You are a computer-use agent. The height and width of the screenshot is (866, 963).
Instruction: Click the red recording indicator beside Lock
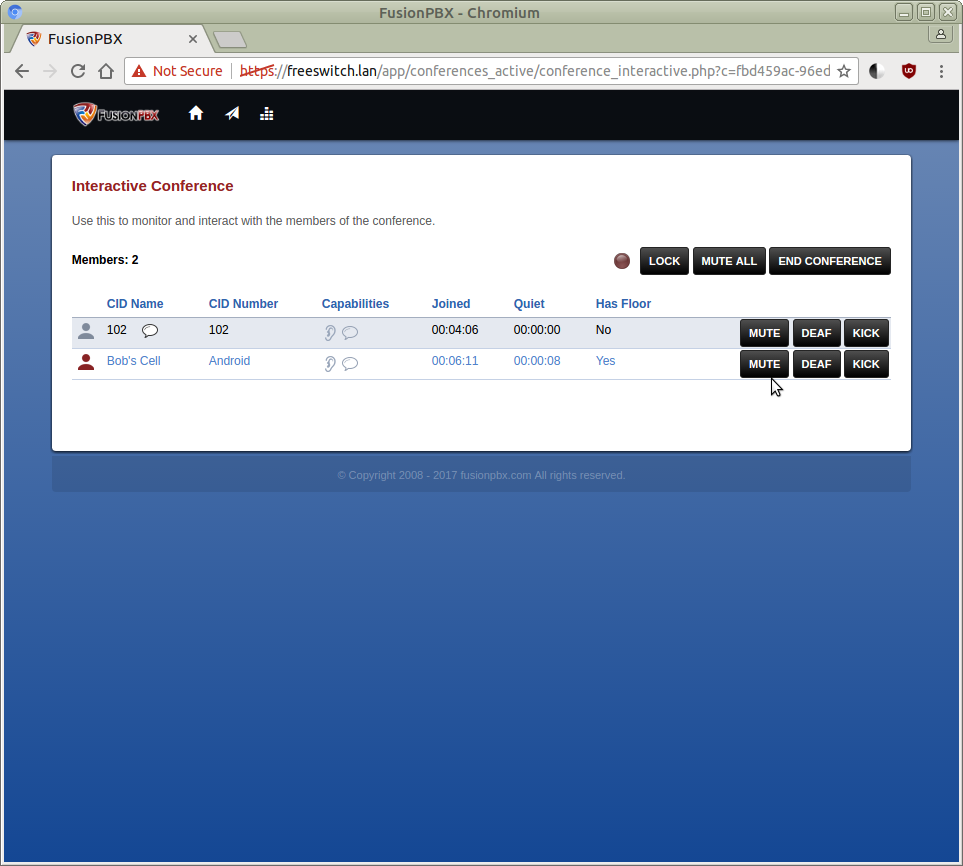pyautogui.click(x=622, y=261)
